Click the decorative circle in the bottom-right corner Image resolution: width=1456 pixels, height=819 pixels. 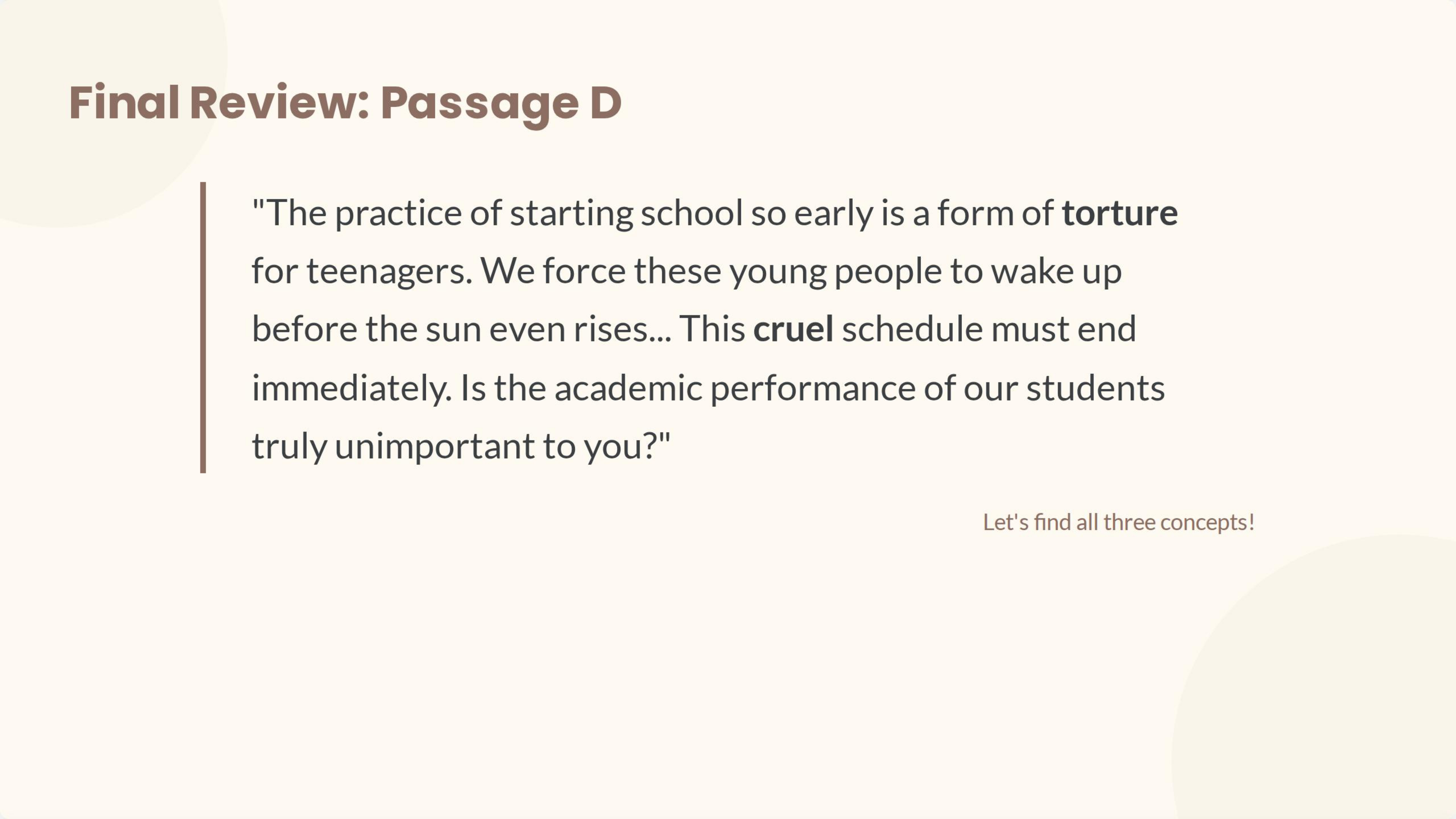coord(1357,706)
